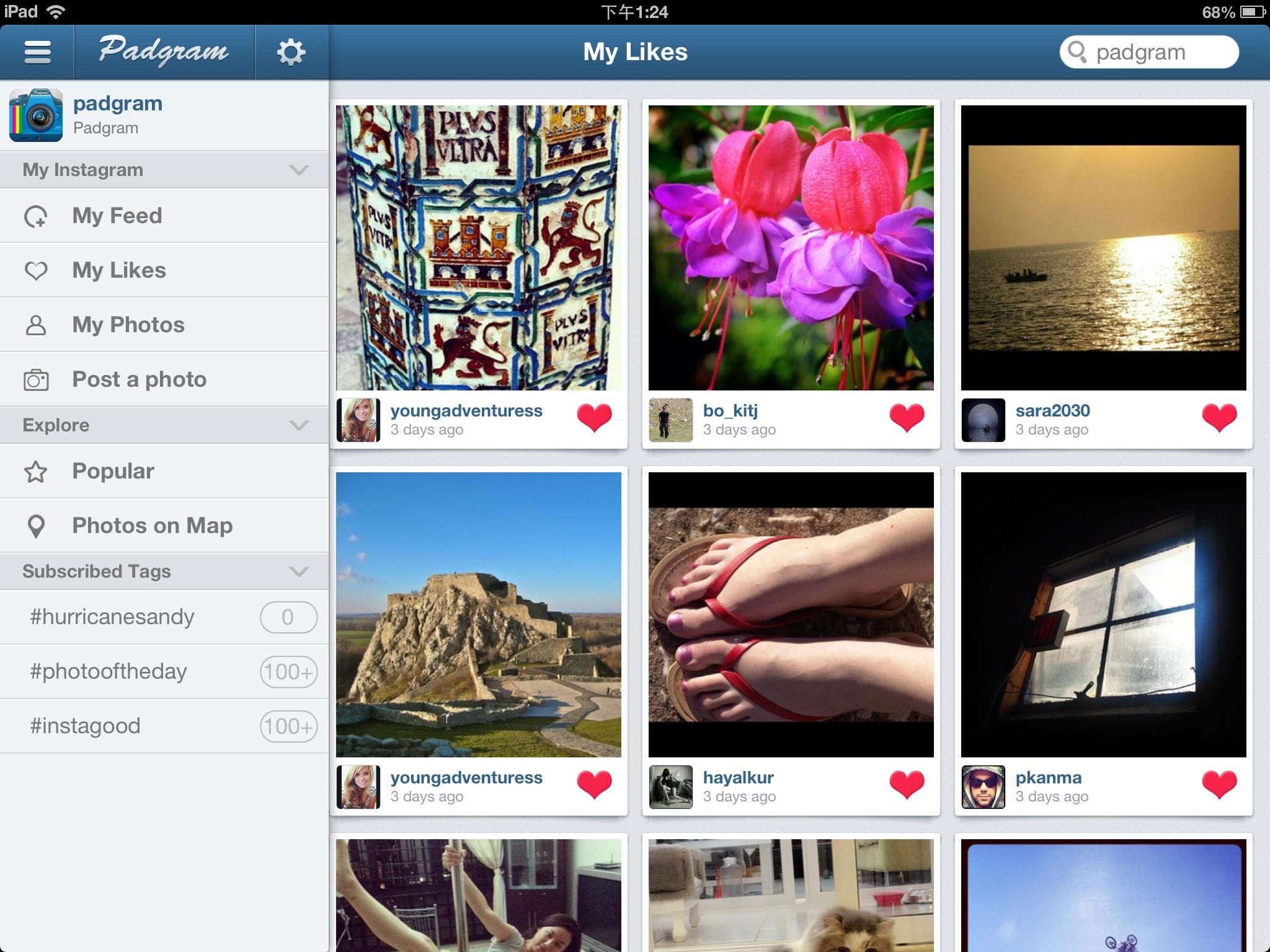Screen dimensions: 1270x952
Task: Open bo_kitj username link
Action: [730, 411]
